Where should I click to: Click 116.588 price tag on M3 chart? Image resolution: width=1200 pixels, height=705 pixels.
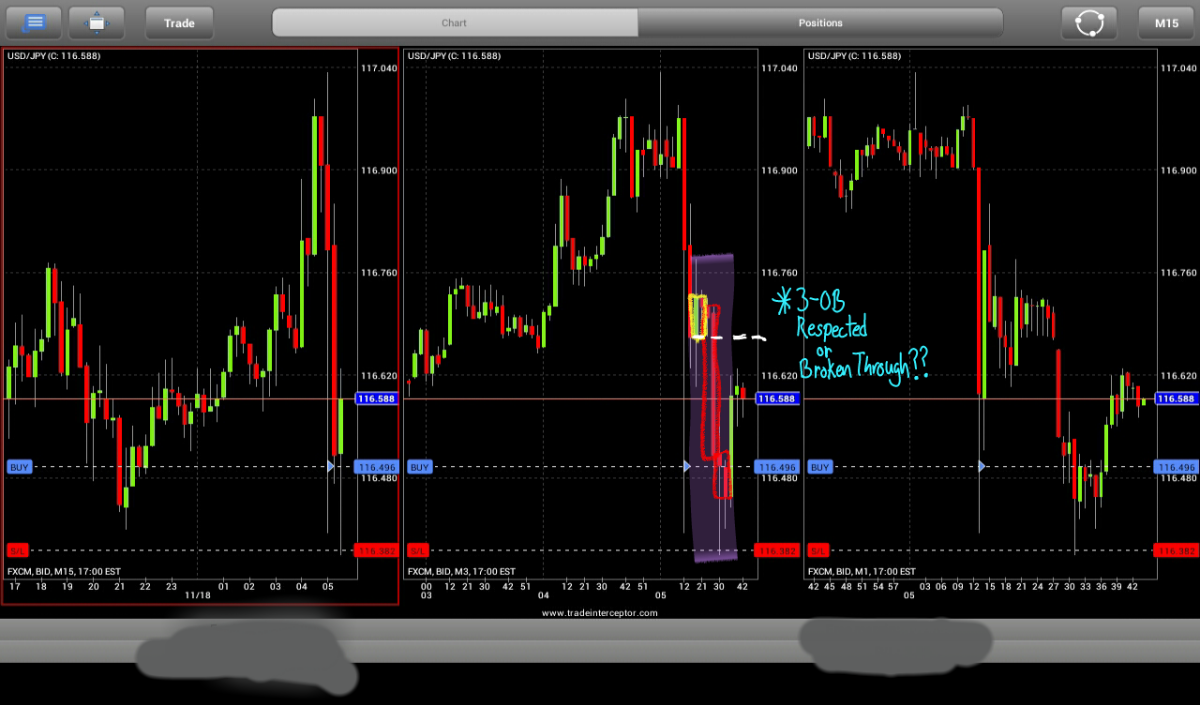(x=777, y=398)
